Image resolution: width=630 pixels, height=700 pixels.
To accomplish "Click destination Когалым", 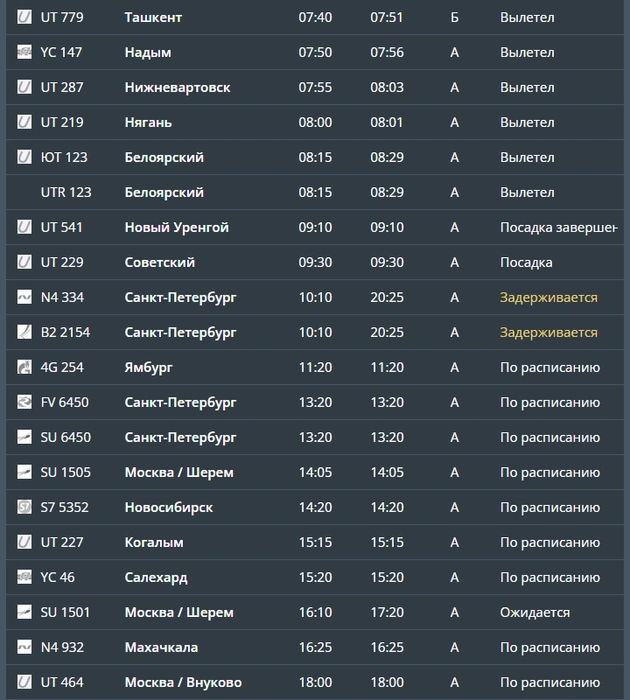I will click(154, 542).
